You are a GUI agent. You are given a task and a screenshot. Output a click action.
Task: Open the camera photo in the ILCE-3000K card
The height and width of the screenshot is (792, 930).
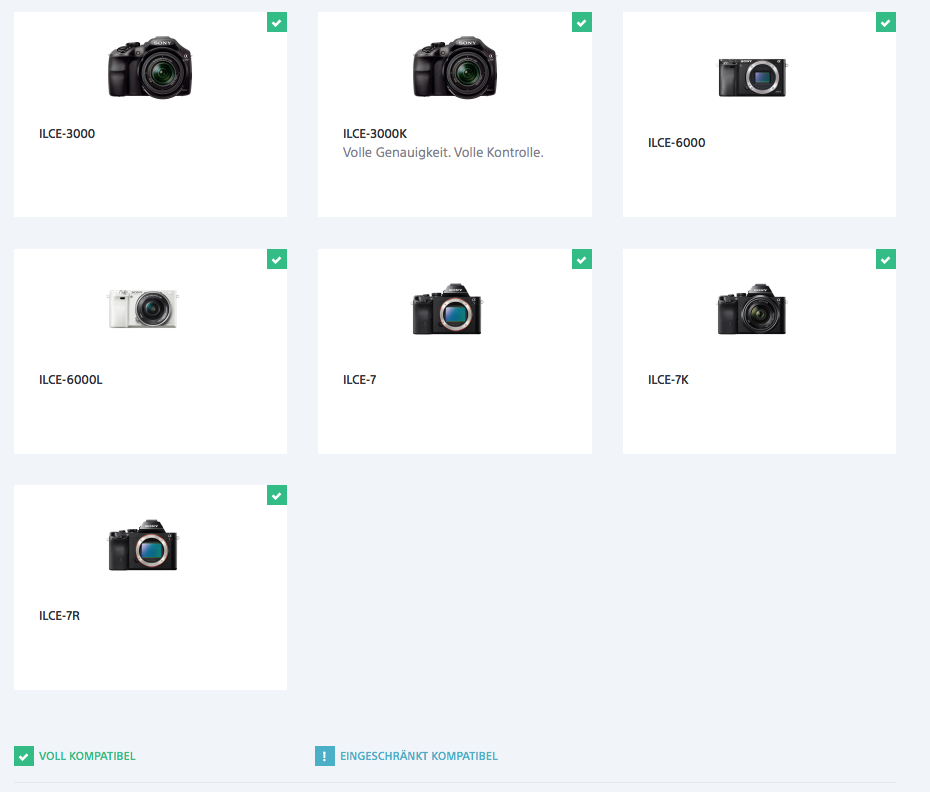point(455,68)
